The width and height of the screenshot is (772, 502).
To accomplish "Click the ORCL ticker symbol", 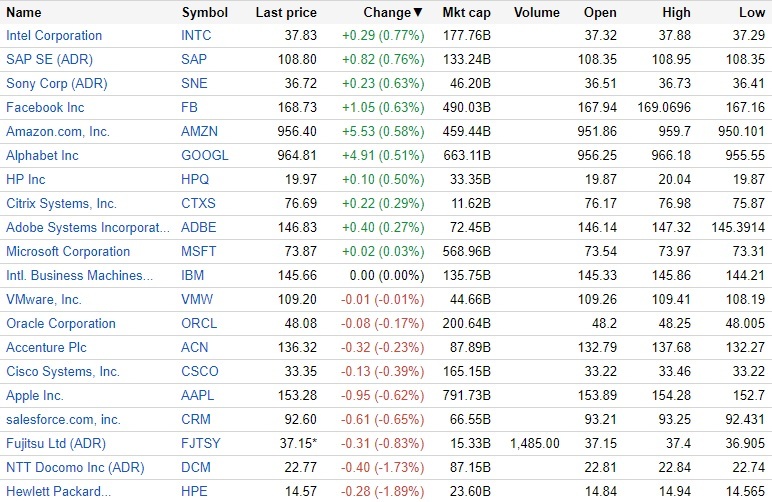I will [x=199, y=324].
